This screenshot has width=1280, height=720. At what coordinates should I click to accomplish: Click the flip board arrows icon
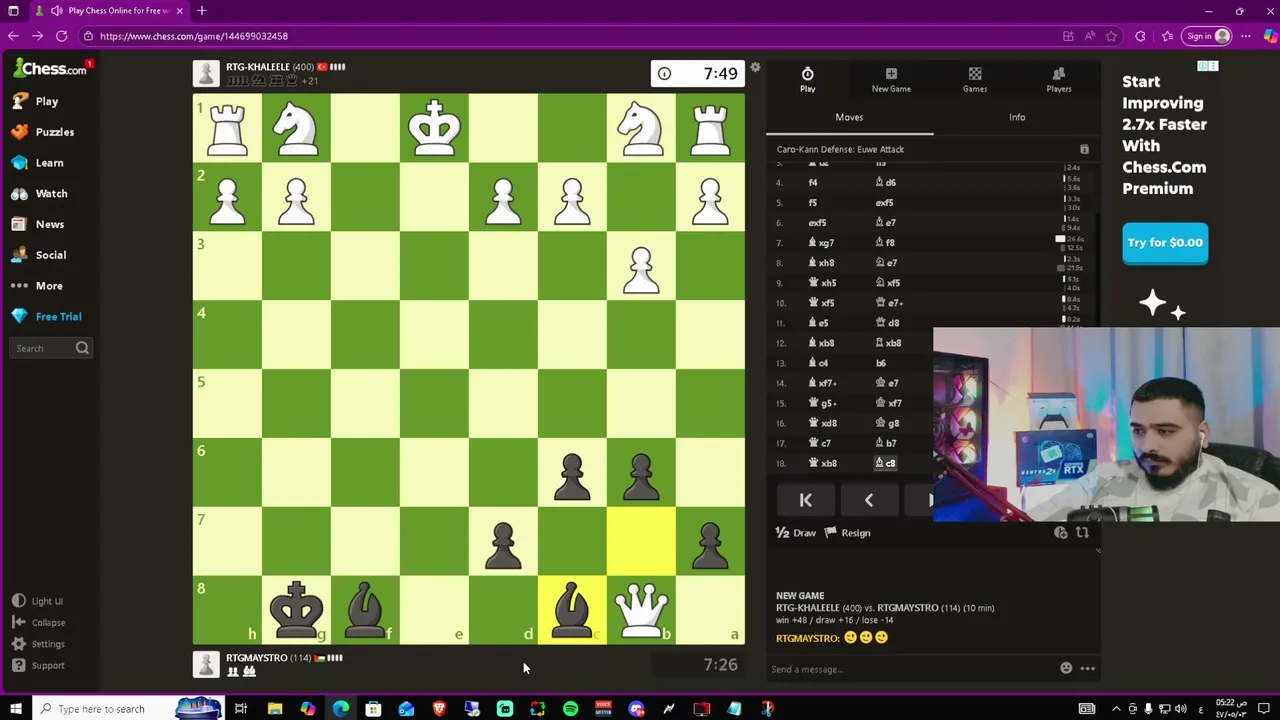tap(1082, 533)
